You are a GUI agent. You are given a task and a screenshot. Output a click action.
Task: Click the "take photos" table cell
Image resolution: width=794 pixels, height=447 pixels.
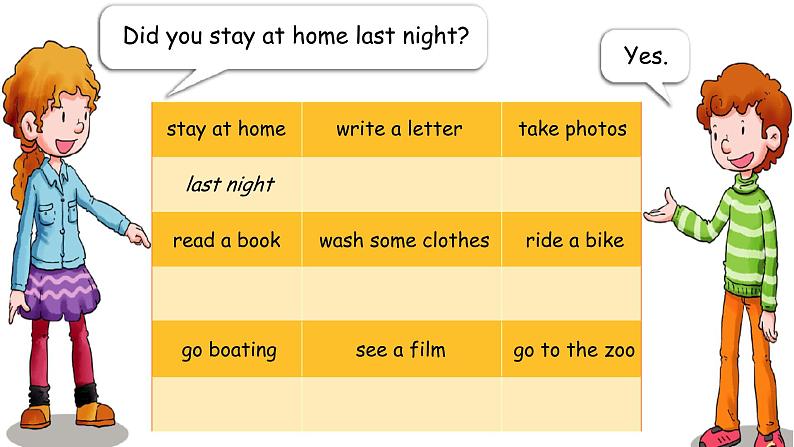[572, 129]
